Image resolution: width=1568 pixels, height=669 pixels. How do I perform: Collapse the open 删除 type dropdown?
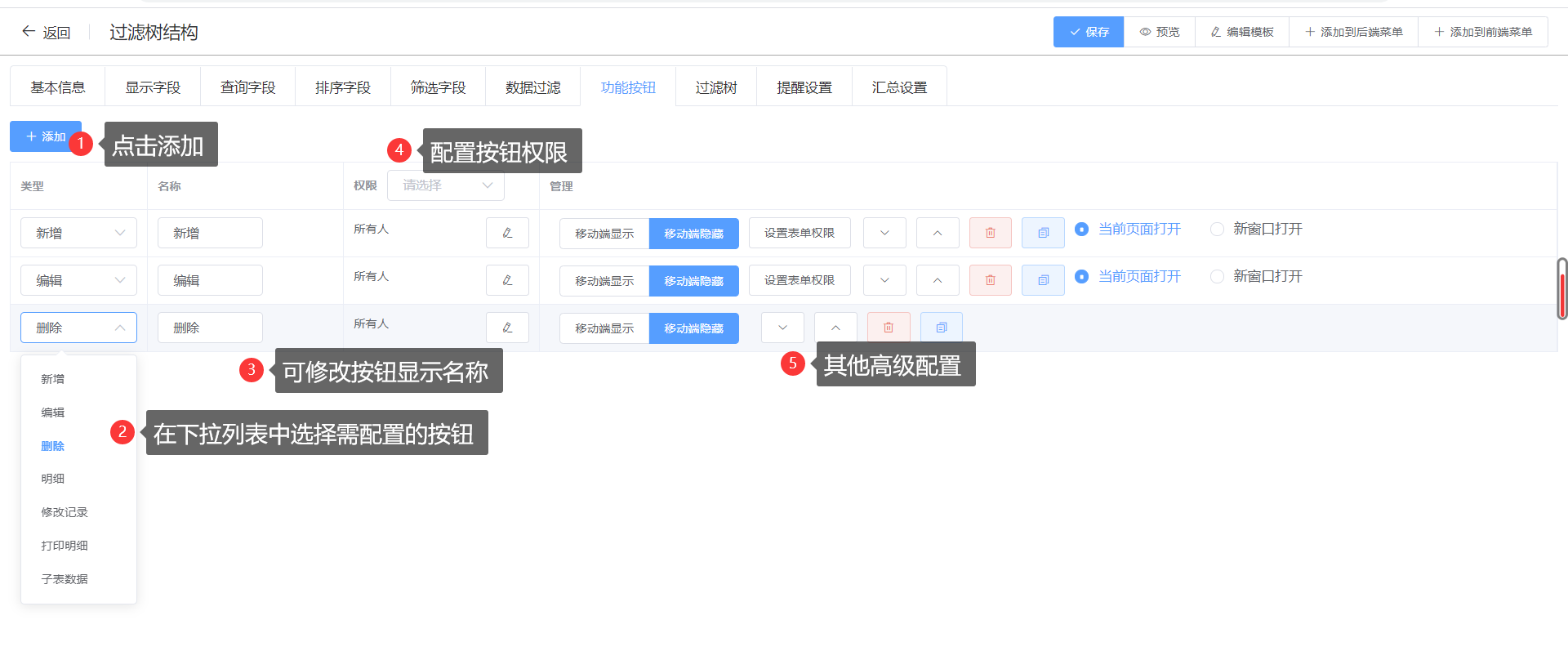click(78, 328)
